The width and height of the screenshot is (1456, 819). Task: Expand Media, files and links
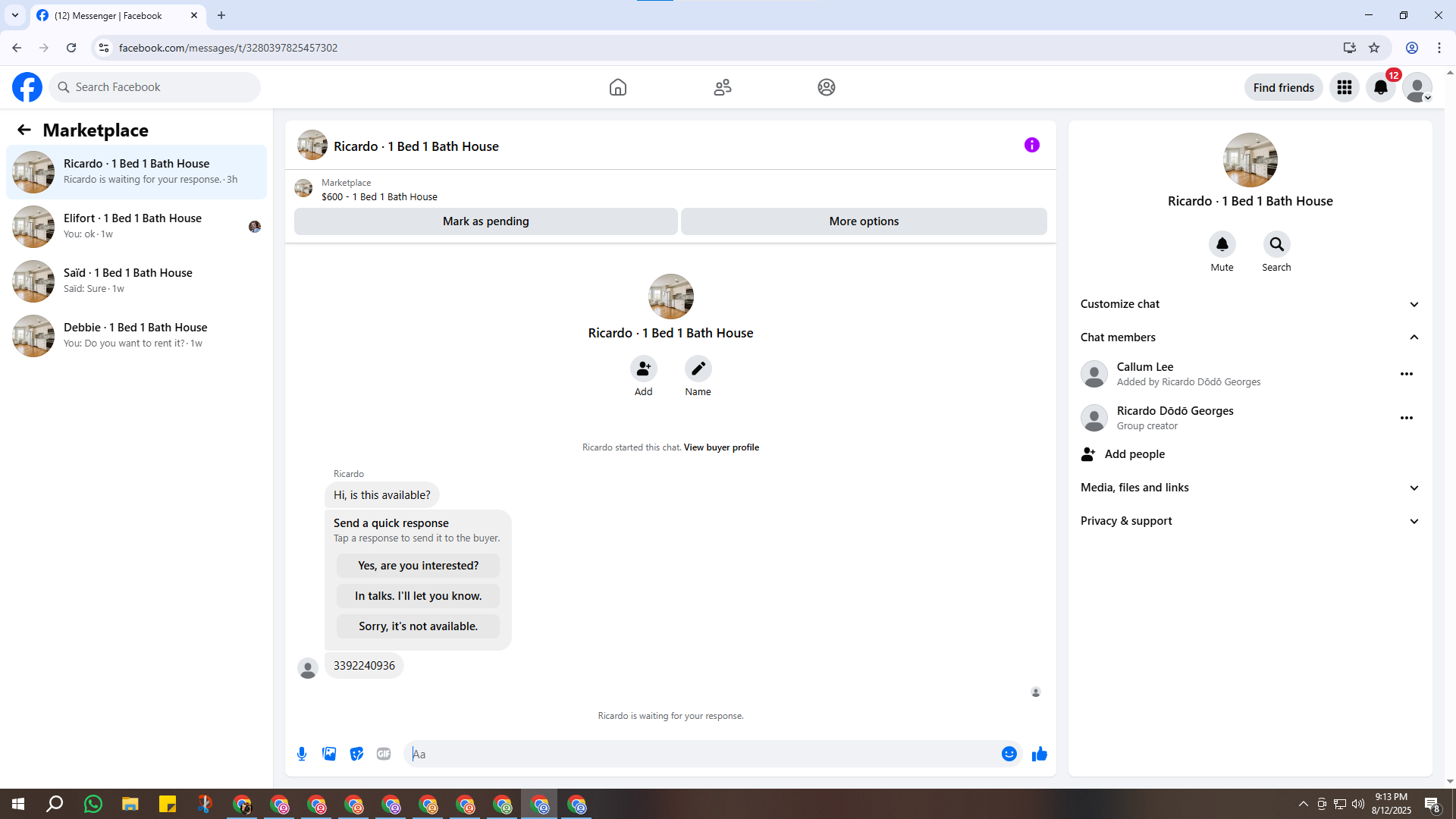coord(1250,488)
